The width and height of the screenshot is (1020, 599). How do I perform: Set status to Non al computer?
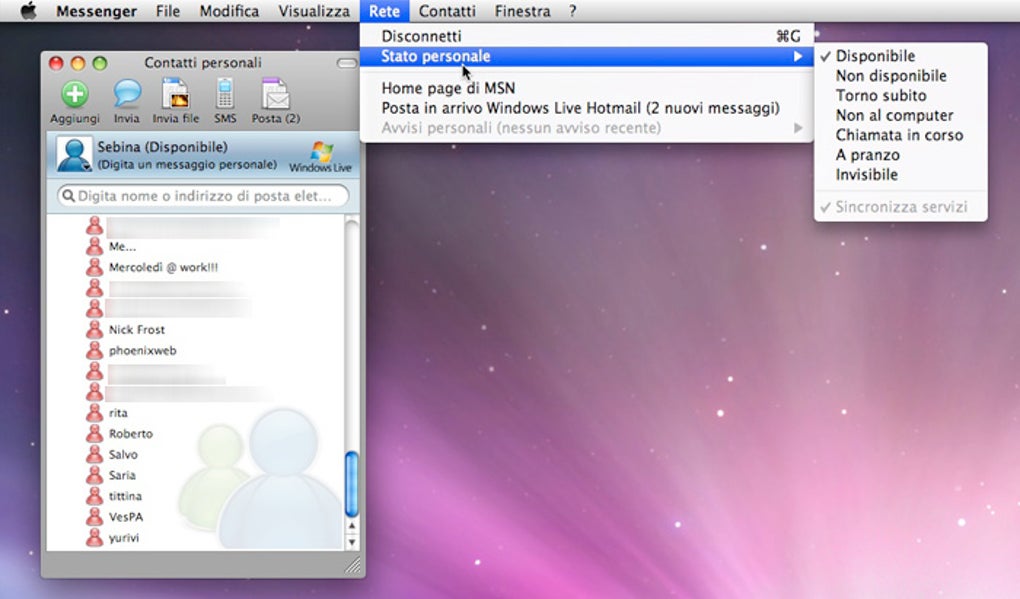(894, 115)
